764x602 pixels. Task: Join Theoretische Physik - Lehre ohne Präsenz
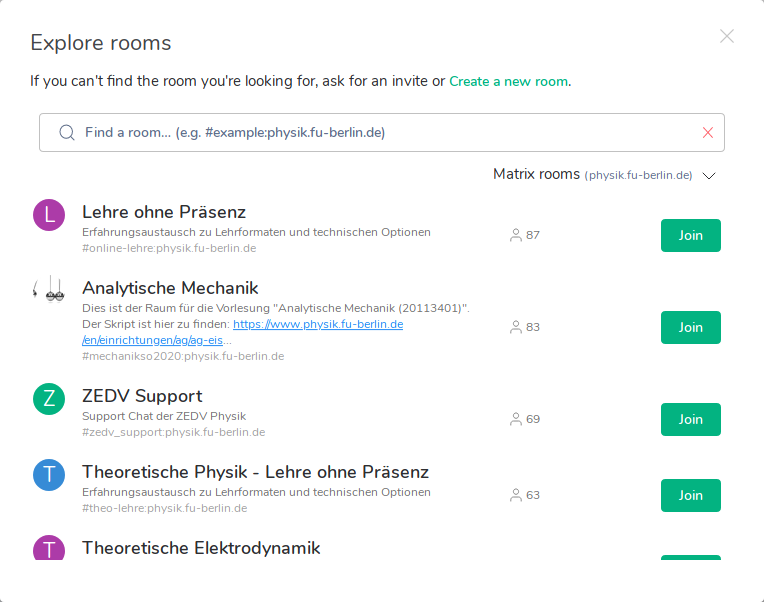690,495
